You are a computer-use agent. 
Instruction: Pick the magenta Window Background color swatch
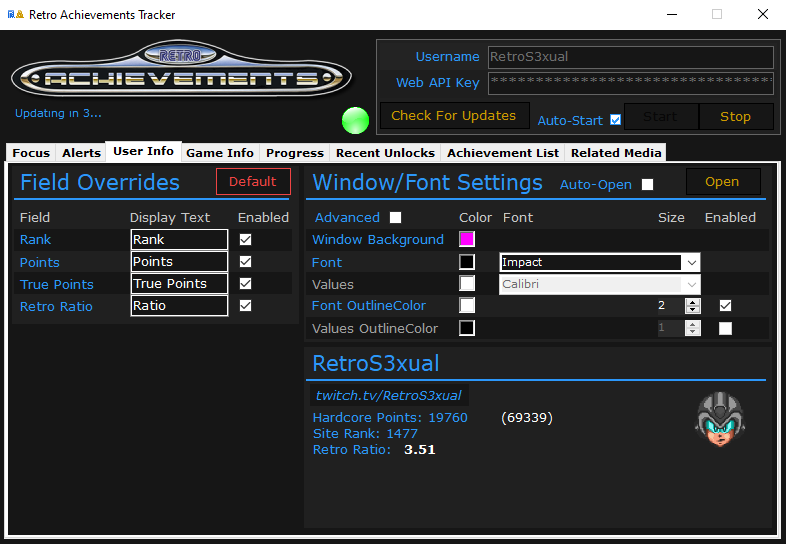click(467, 239)
